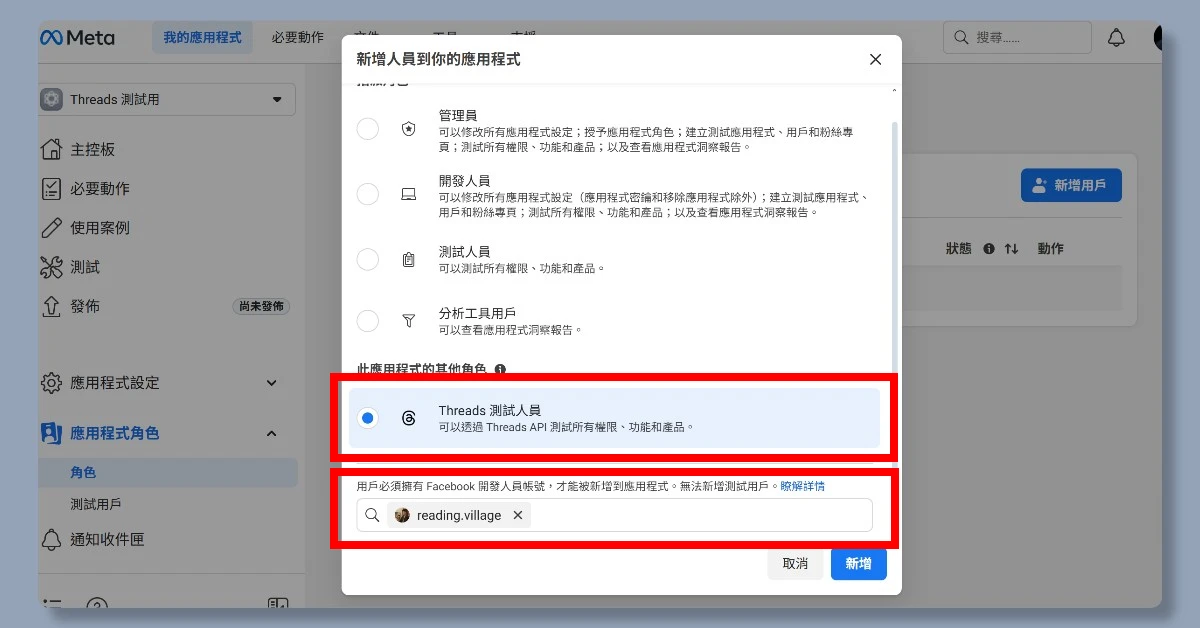This screenshot has height=628, width=1200.
Task: Click the dialog's vertical scrollbar
Action: [894, 250]
